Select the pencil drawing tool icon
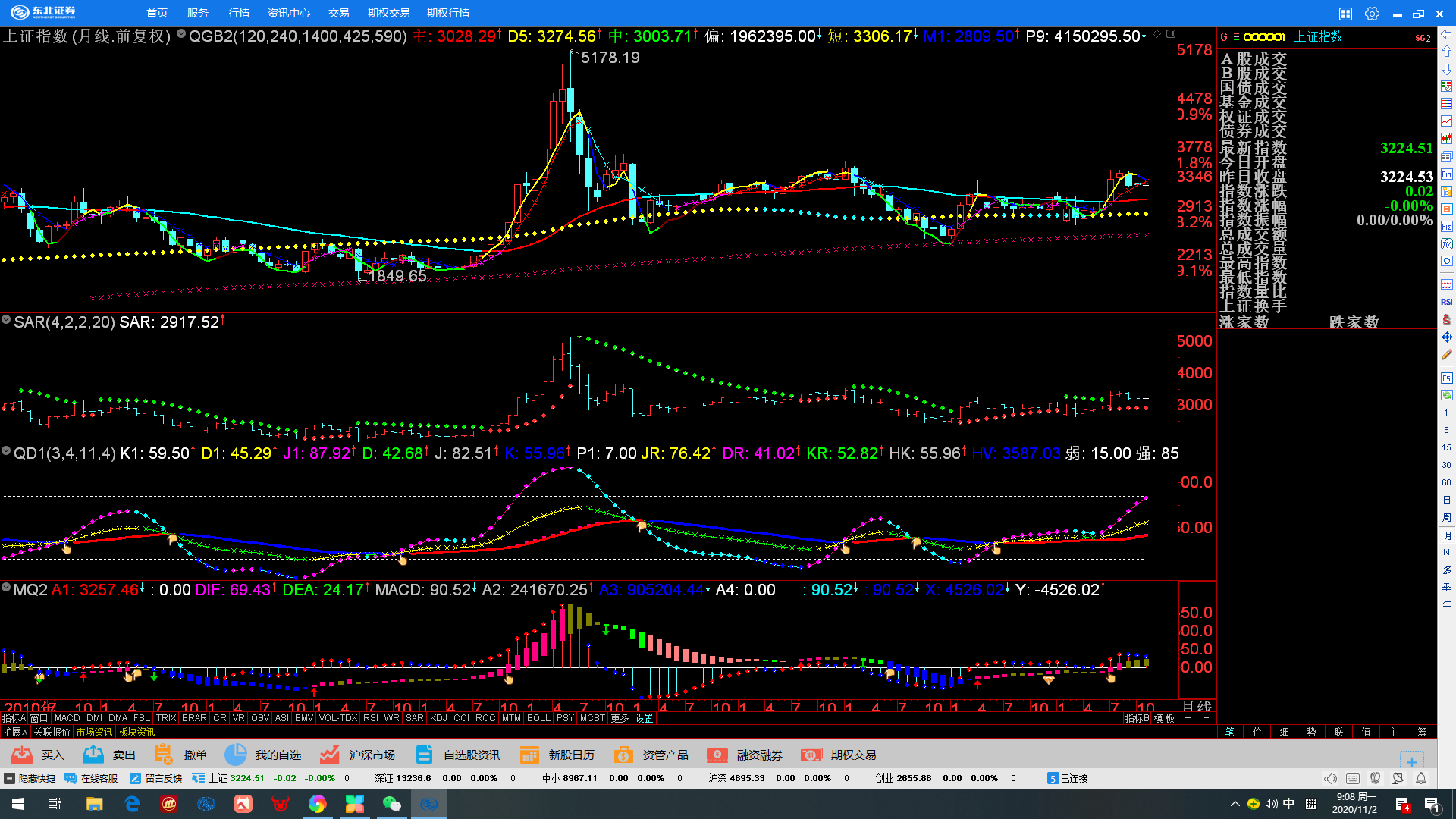This screenshot has height=819, width=1456. pyautogui.click(x=1446, y=355)
